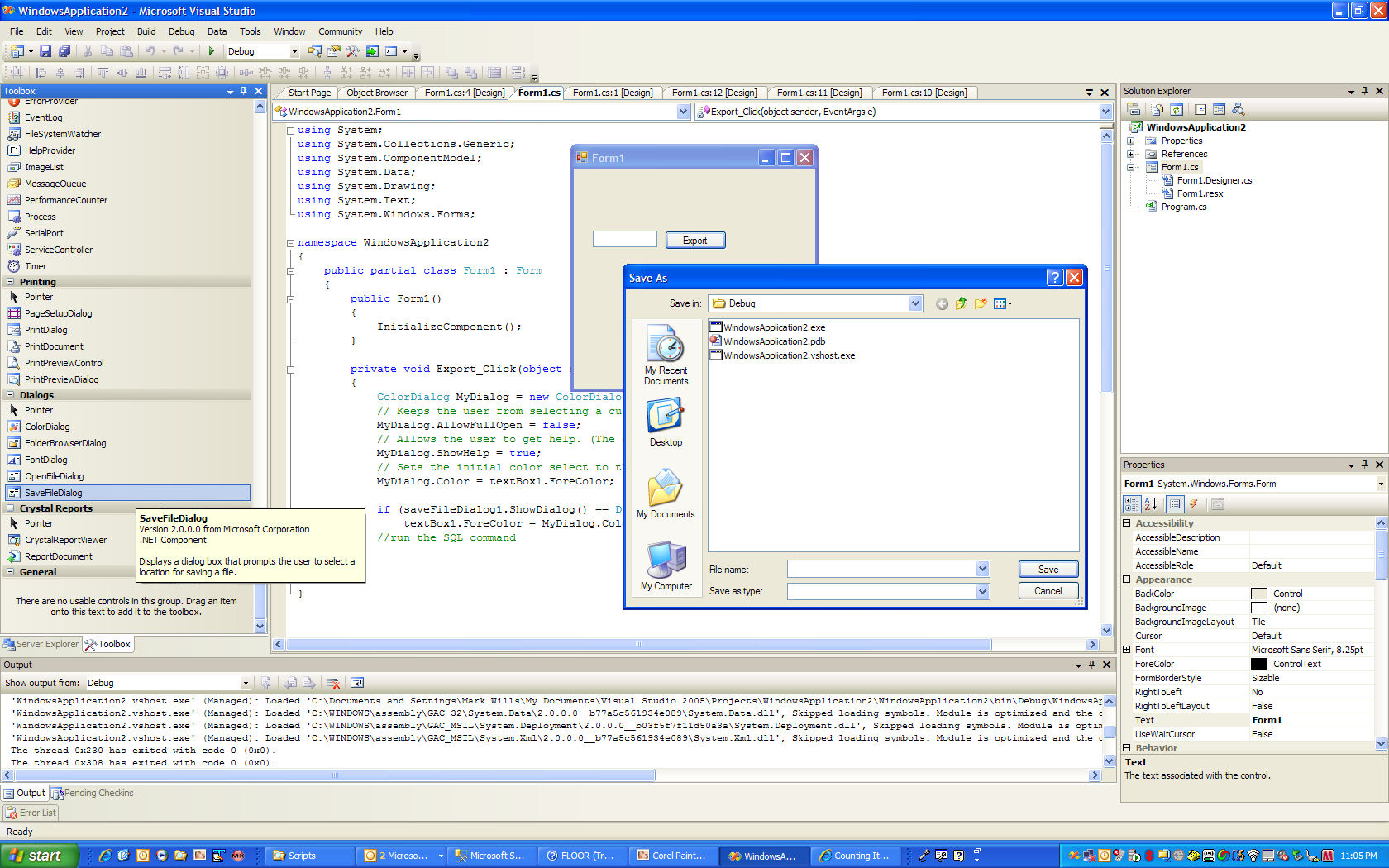This screenshot has width=1389, height=868.
Task: Open the View Class Diagram icon in Solution Explorer
Action: tap(1238, 108)
